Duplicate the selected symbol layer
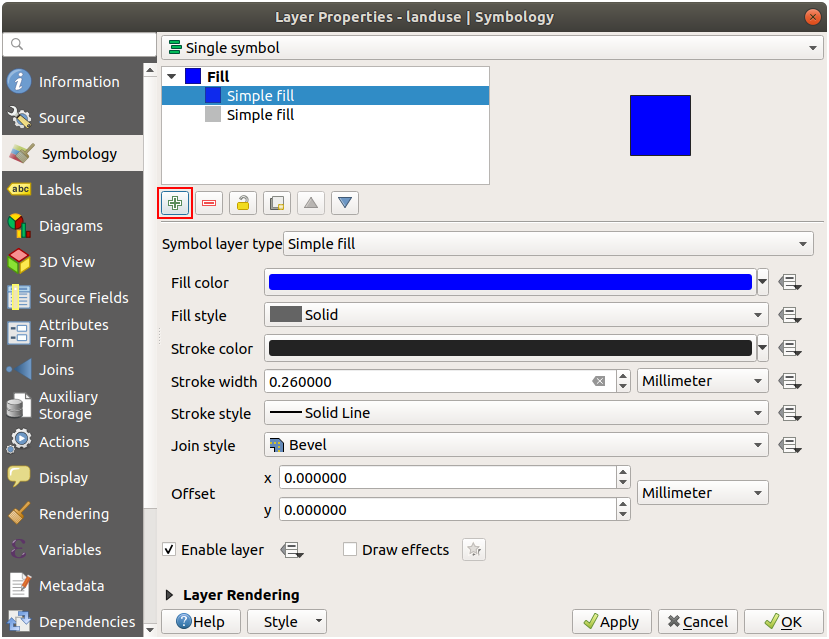829x639 pixels. (277, 203)
